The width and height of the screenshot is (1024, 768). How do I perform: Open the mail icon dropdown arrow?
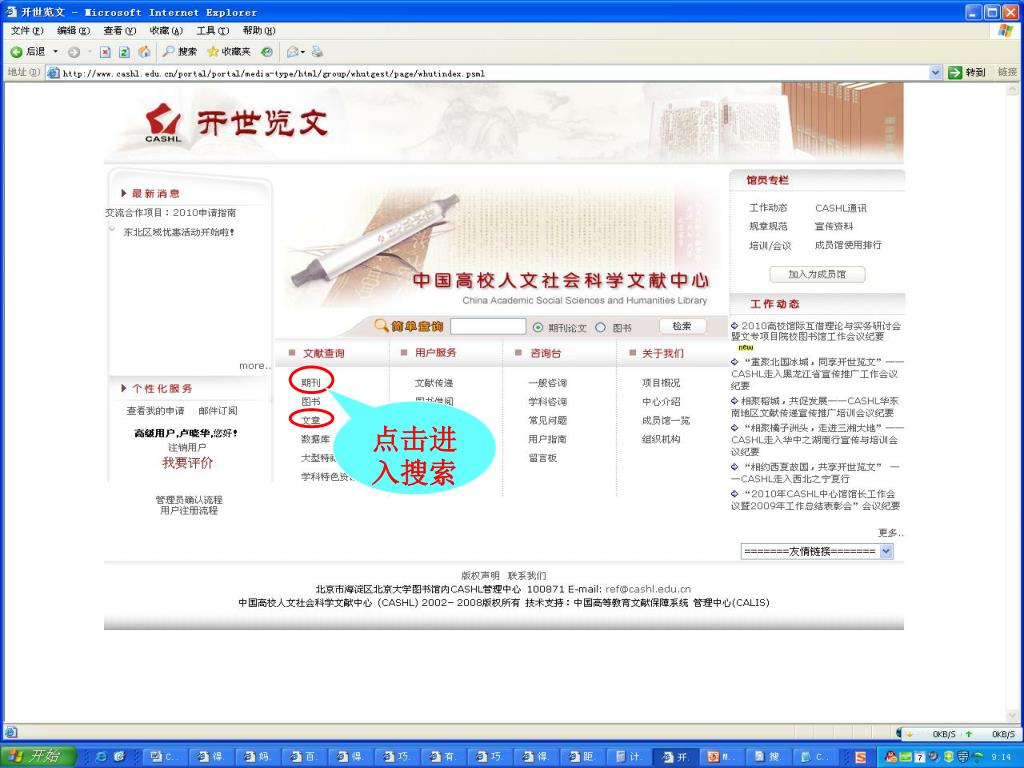point(303,52)
